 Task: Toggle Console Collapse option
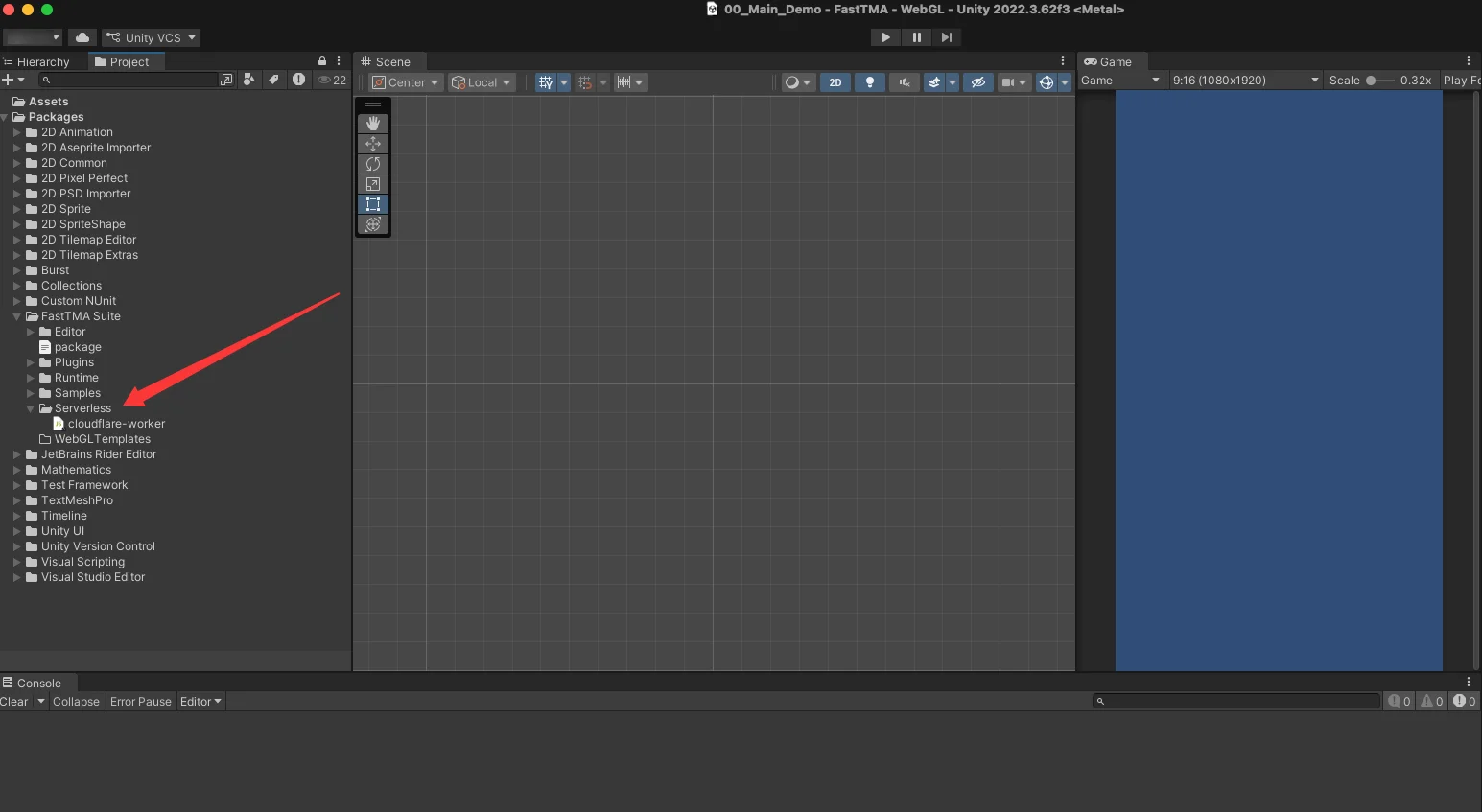76,702
